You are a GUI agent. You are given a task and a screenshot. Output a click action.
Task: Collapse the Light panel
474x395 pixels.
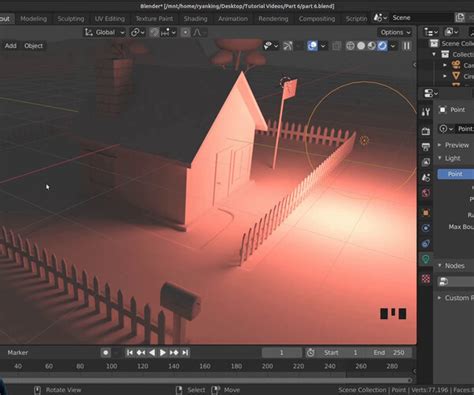click(x=440, y=158)
